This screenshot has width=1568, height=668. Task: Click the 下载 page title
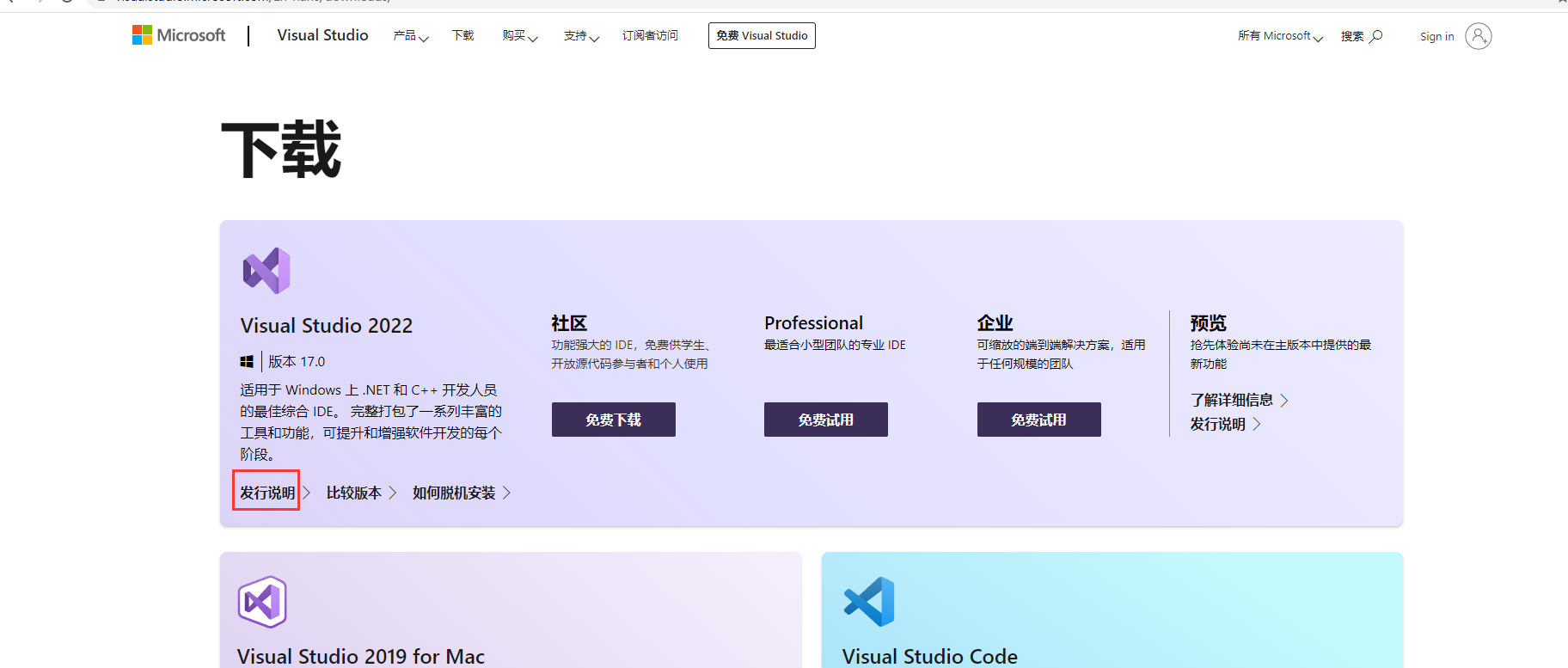pos(282,150)
